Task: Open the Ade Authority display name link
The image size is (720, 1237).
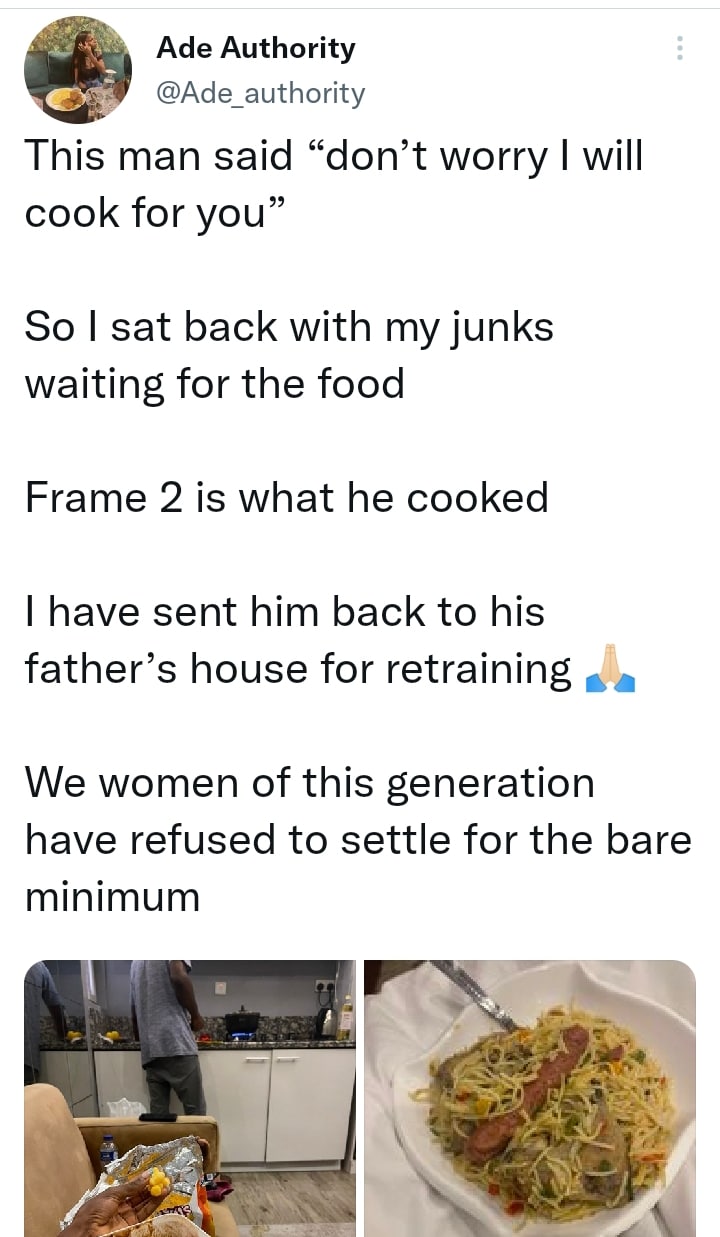Action: click(256, 48)
